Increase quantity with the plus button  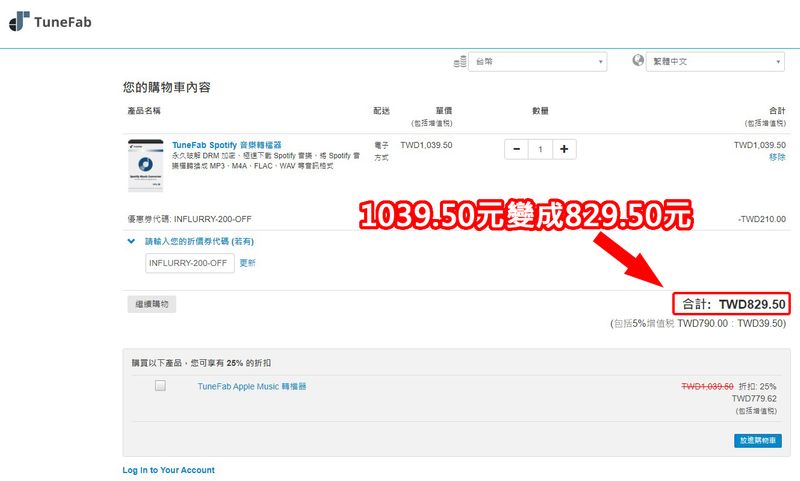pyautogui.click(x=564, y=149)
